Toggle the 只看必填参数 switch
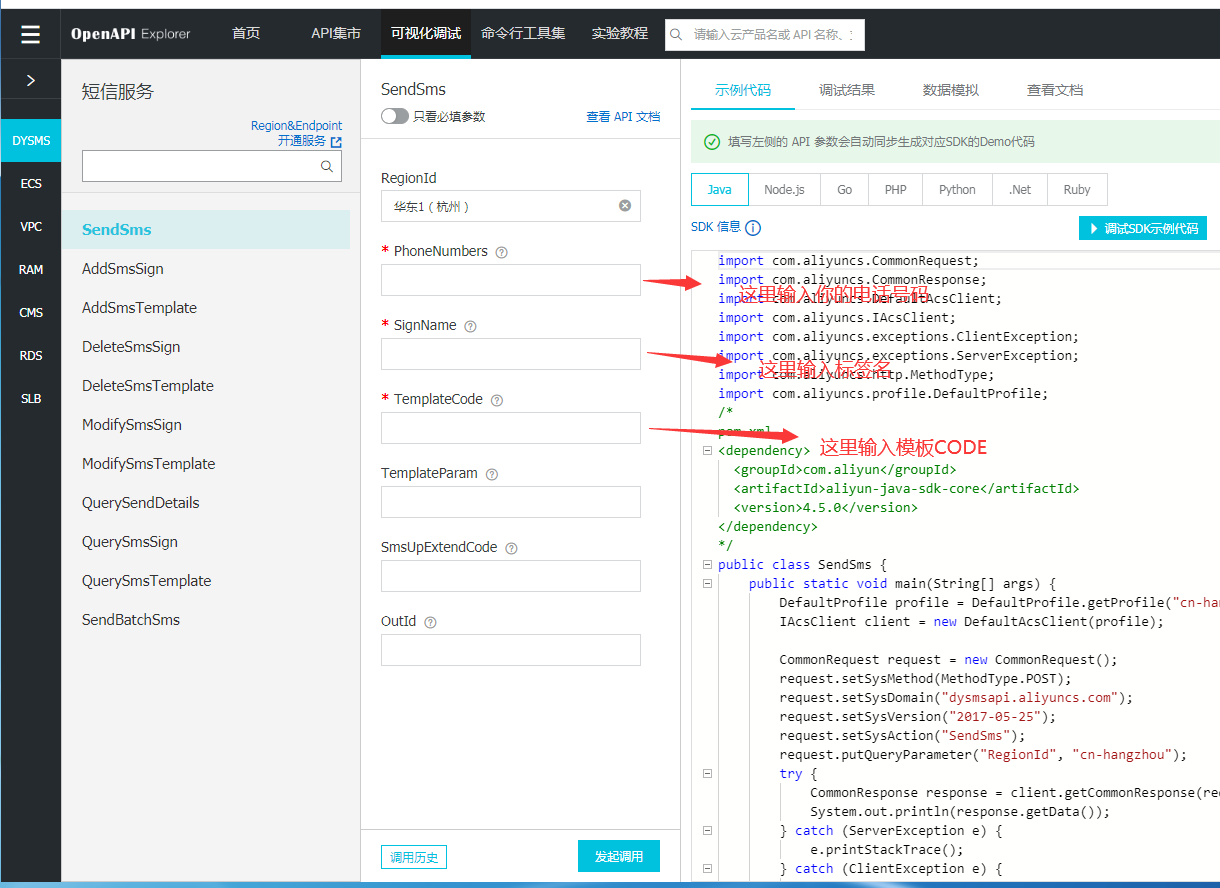1220x888 pixels. click(x=395, y=116)
